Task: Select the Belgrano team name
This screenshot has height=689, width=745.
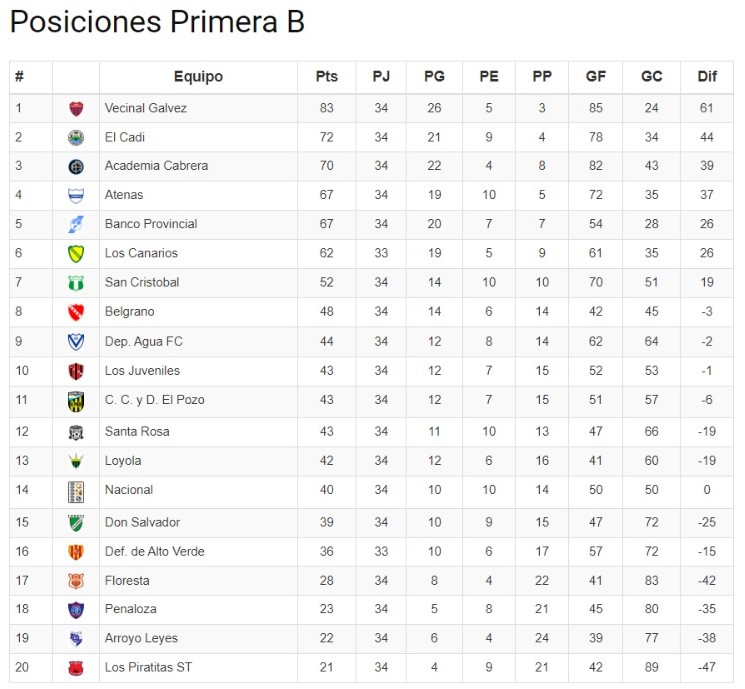Action: click(x=130, y=312)
